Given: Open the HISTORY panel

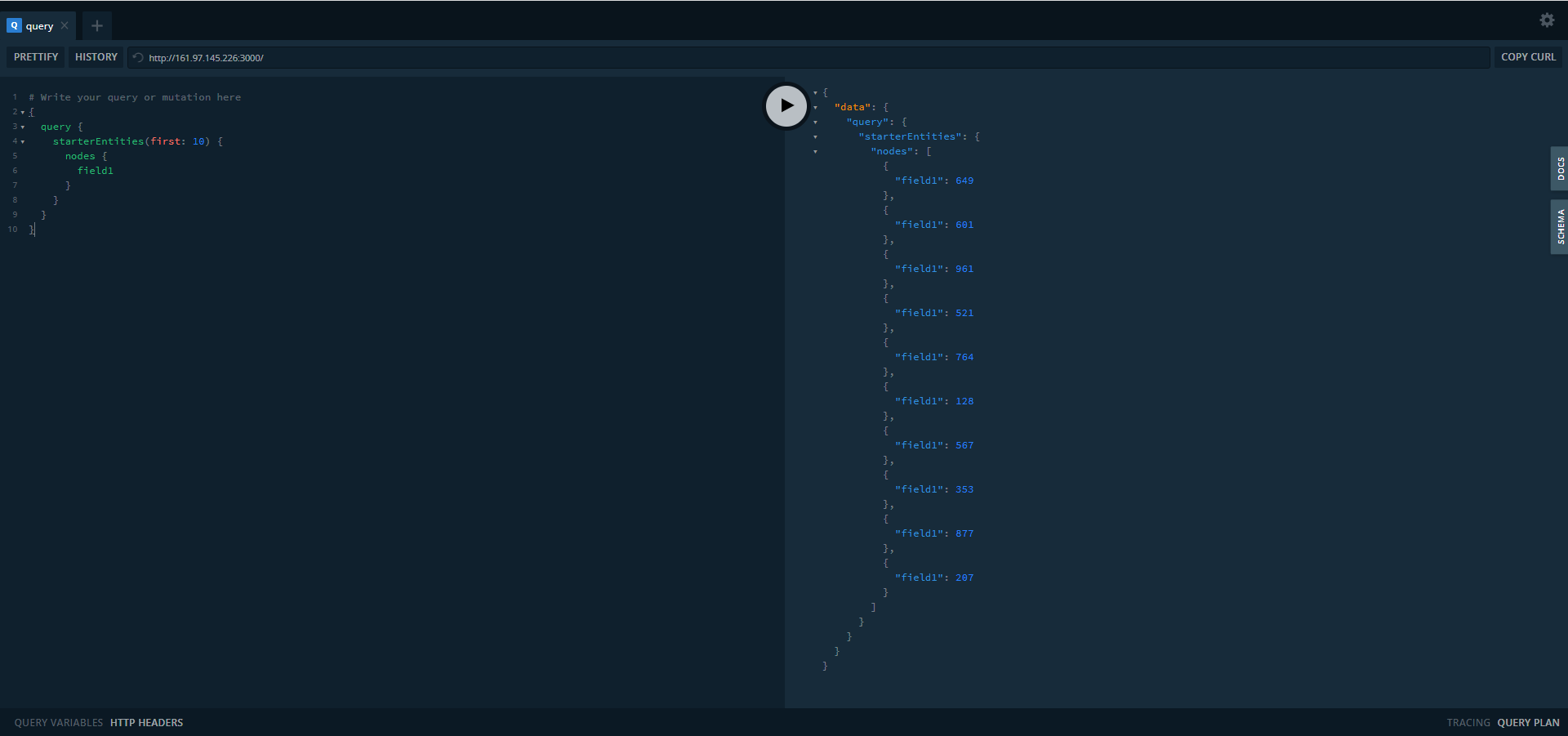Looking at the screenshot, I should [95, 56].
